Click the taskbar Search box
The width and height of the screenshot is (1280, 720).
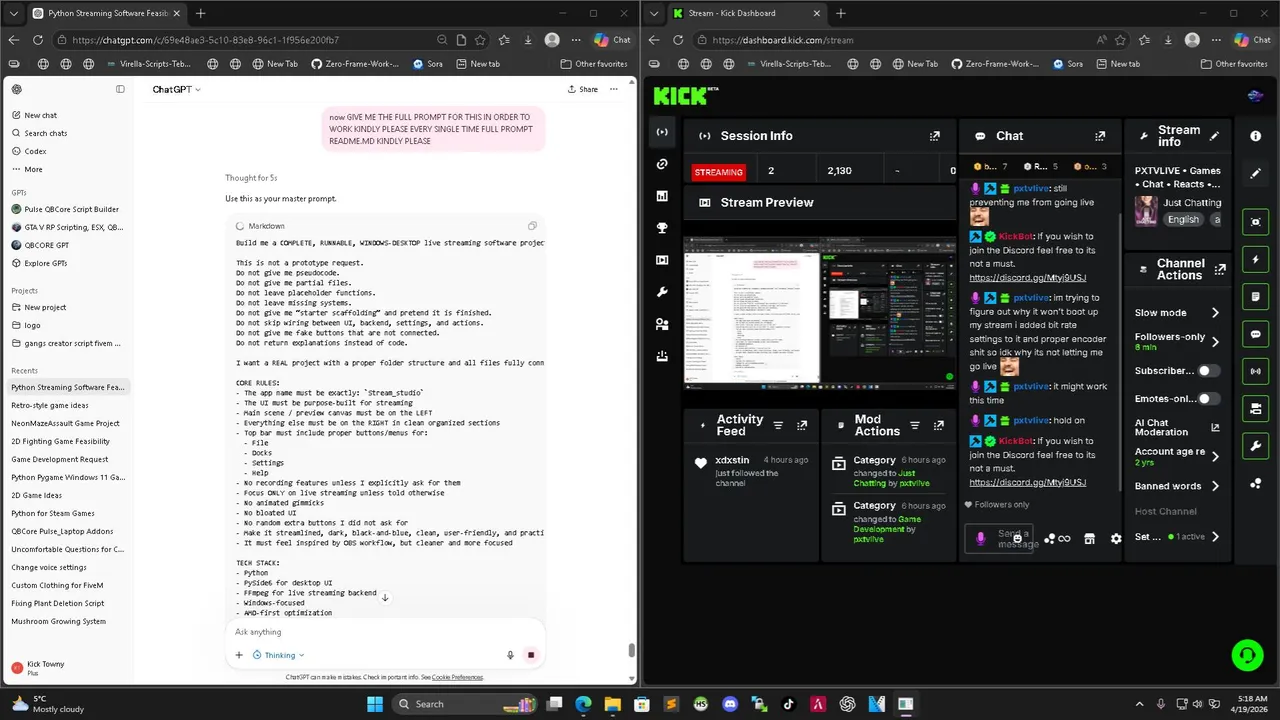463,703
